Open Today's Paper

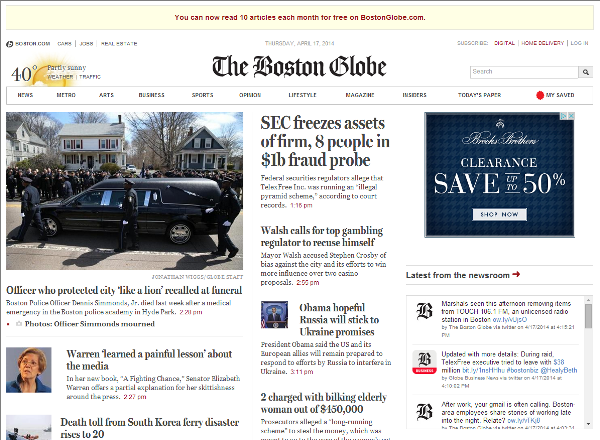click(x=479, y=95)
